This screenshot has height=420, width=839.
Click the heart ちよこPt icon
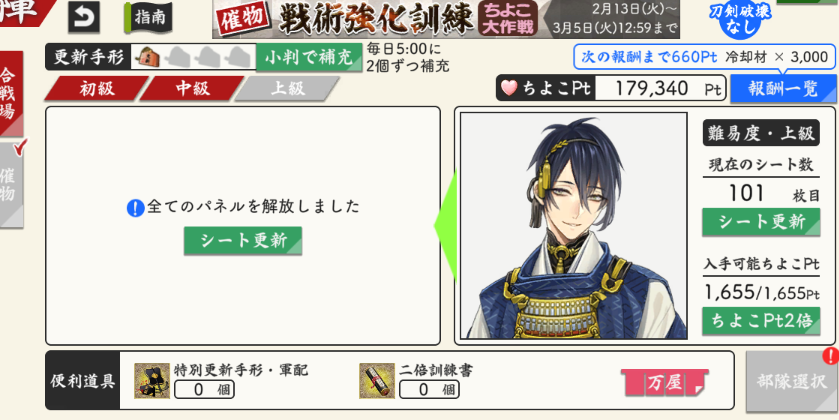click(x=509, y=88)
